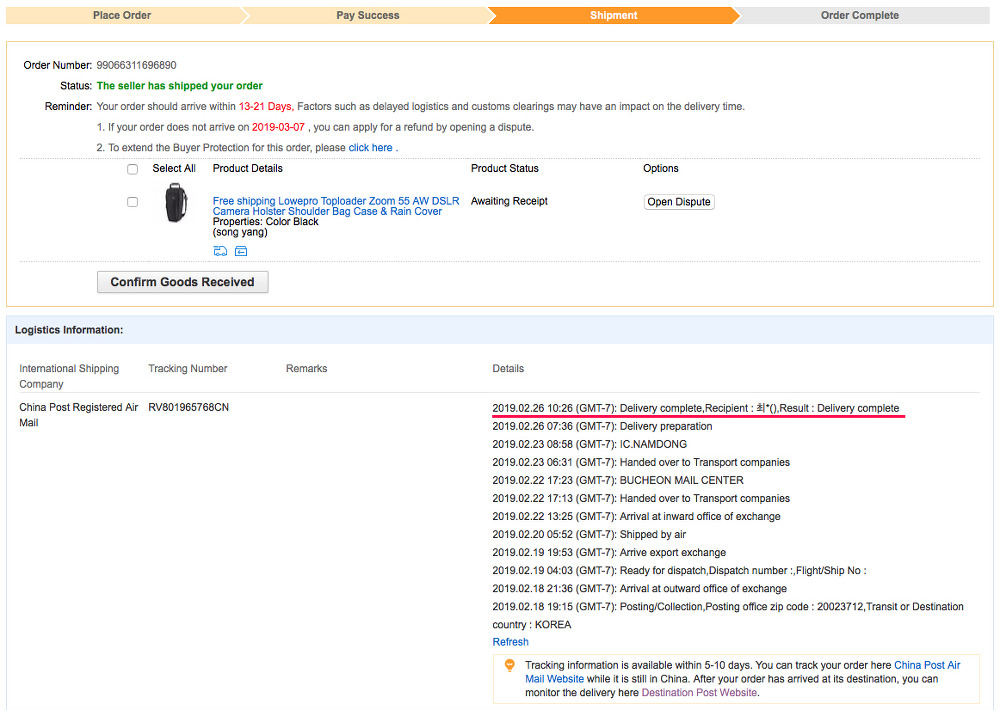Refresh the tracking details
The image size is (1000, 710).
[x=510, y=642]
